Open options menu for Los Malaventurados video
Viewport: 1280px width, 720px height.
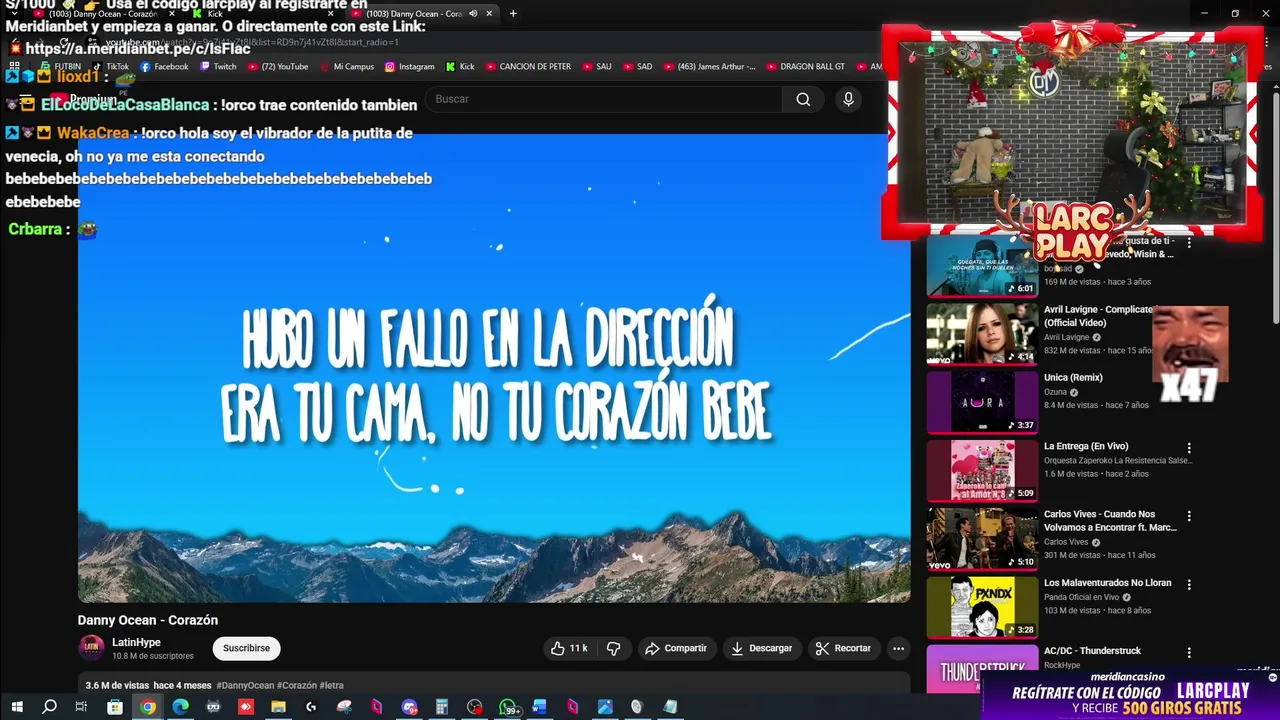click(x=1189, y=584)
